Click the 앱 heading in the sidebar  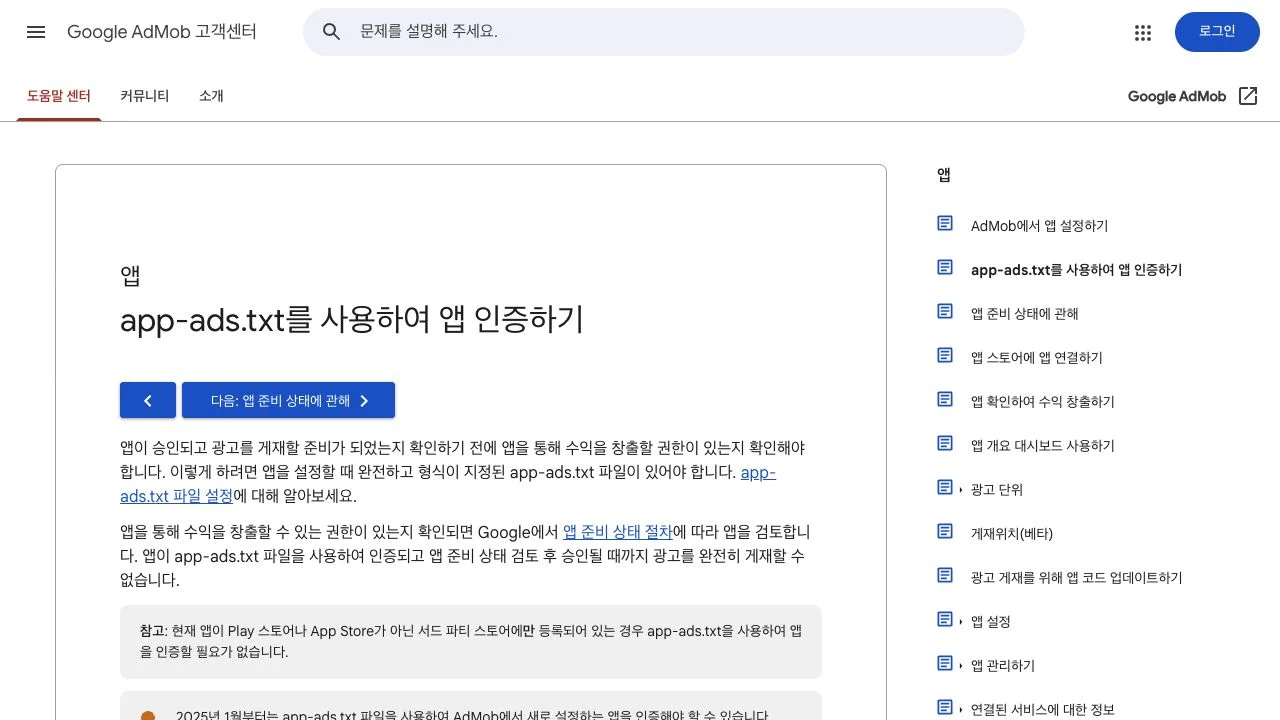coord(944,175)
